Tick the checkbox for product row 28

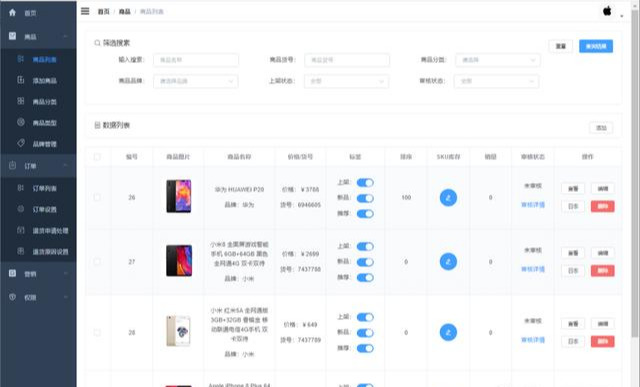(x=97, y=332)
